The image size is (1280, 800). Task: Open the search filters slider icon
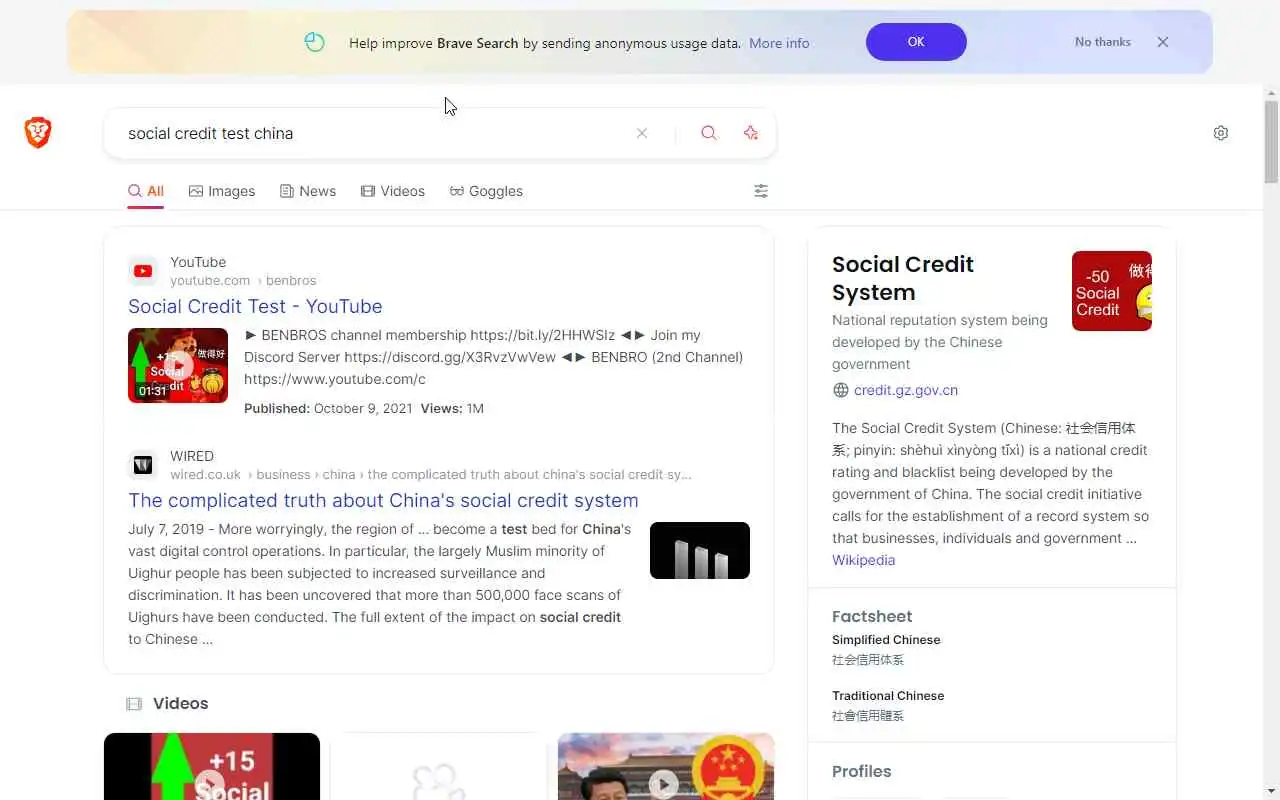[761, 191]
